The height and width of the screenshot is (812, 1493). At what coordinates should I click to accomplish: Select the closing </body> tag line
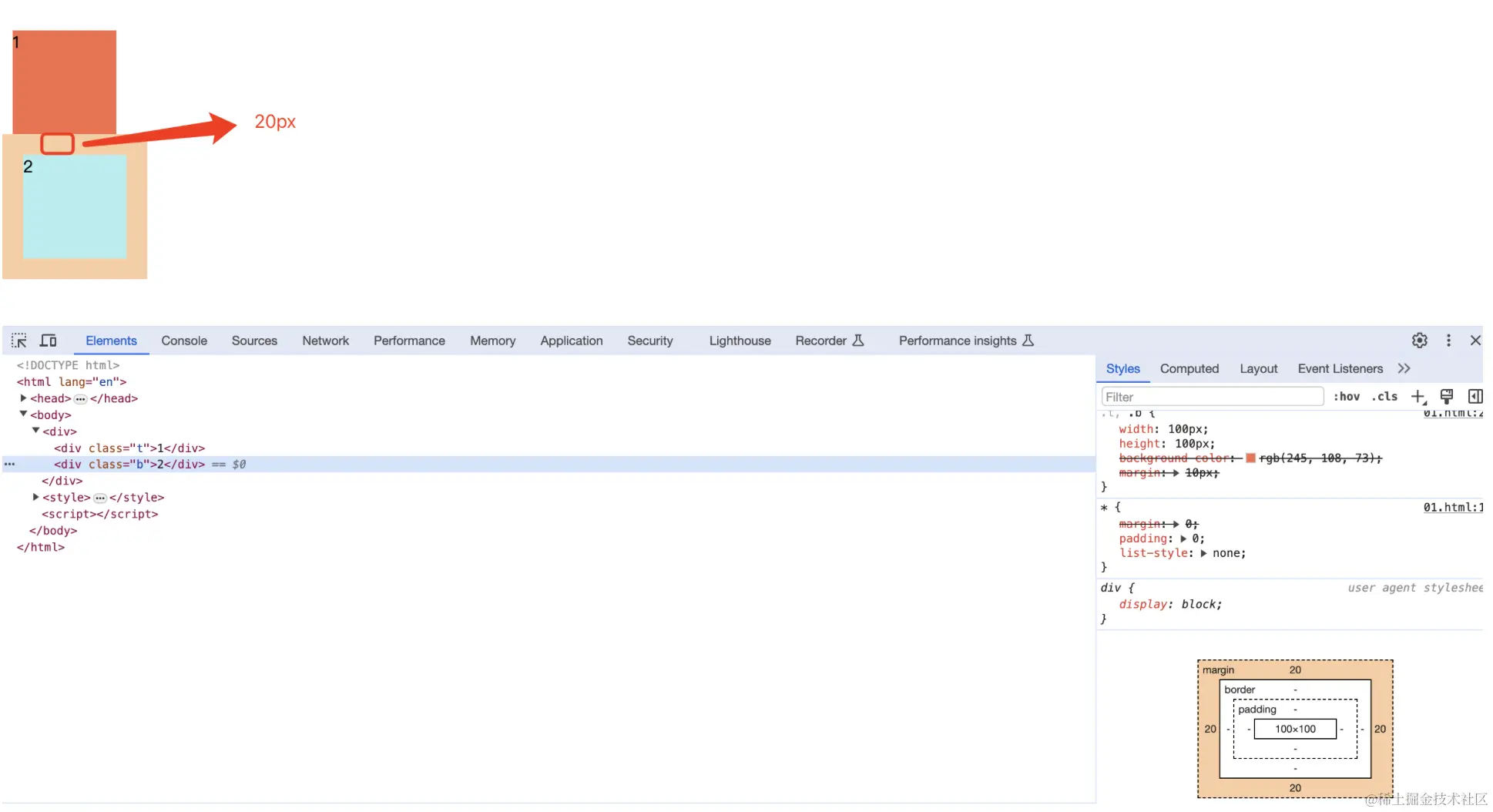pos(53,531)
